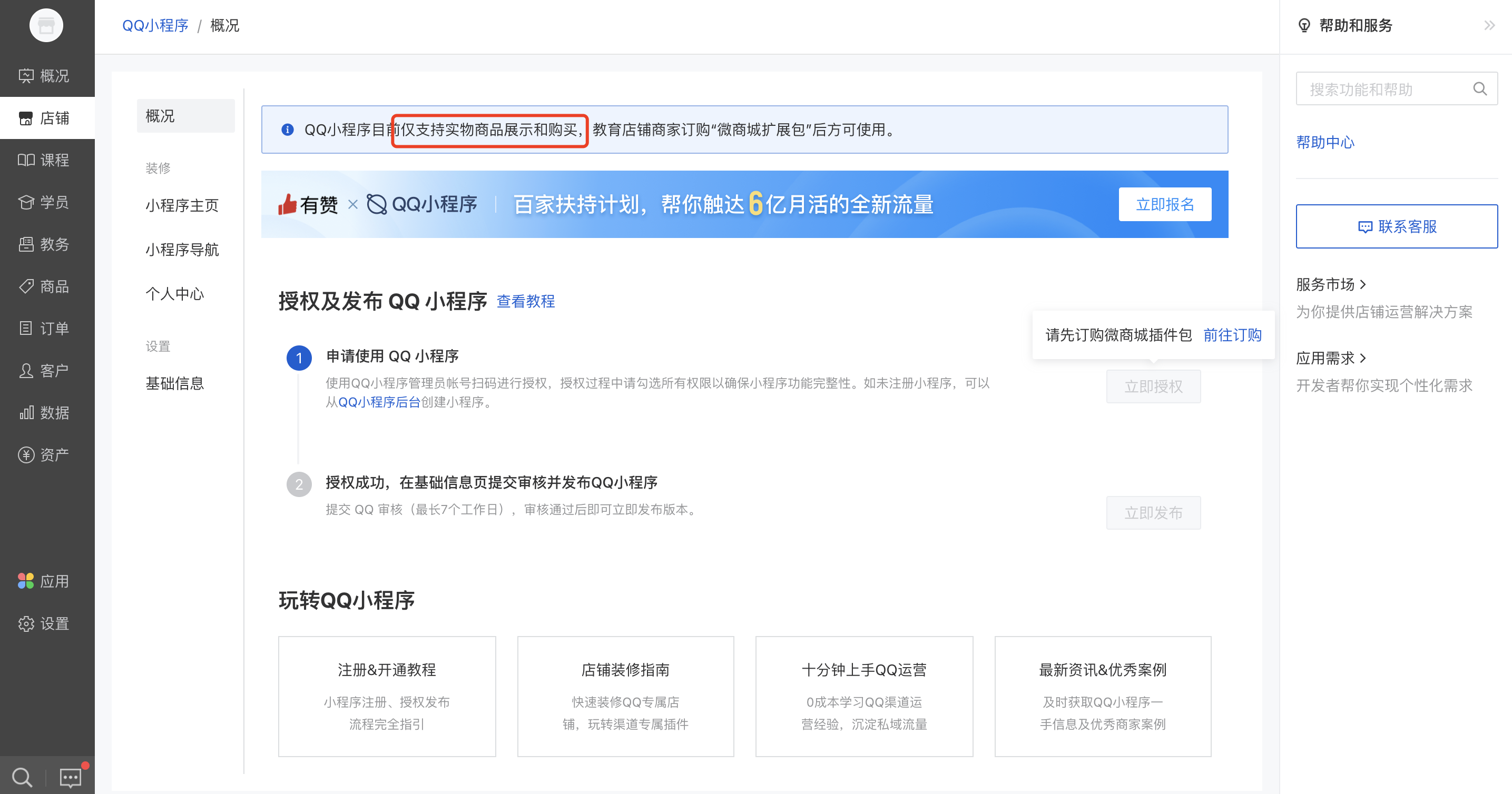This screenshot has height=794, width=1512.
Task: Open 店铺装修指南 card
Action: pyautogui.click(x=626, y=697)
